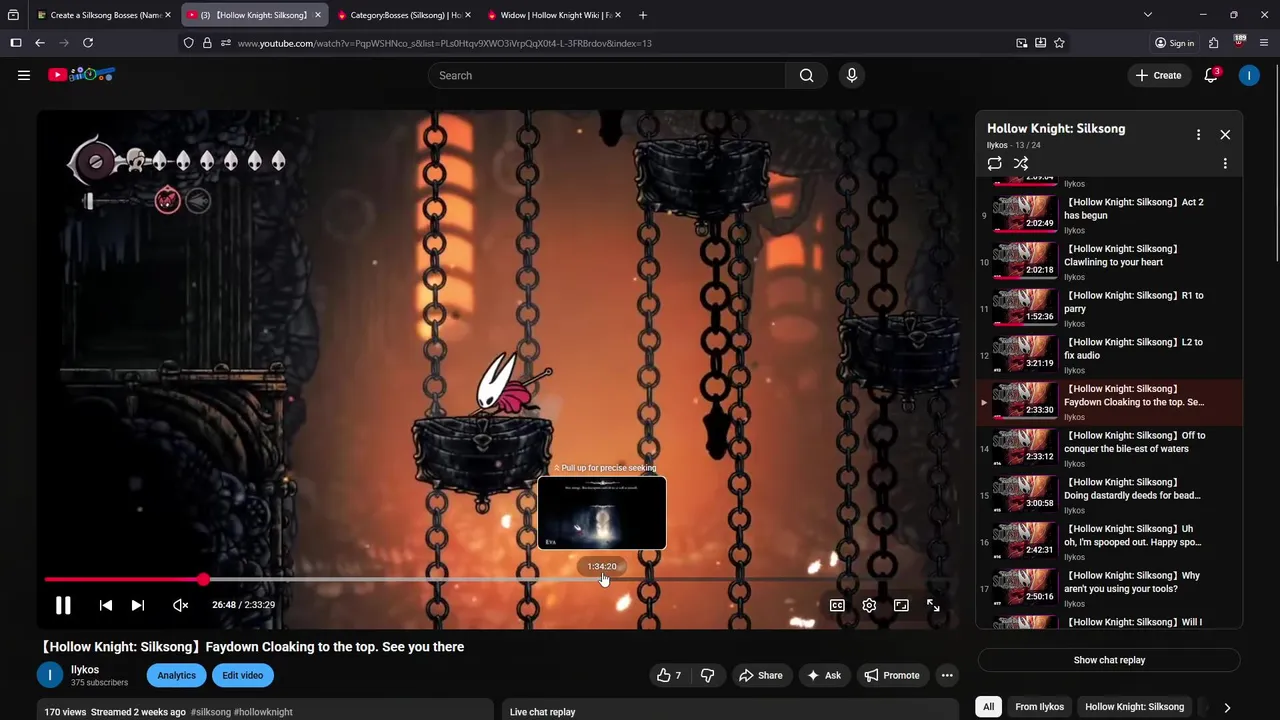This screenshot has height=720, width=1280.
Task: Open browser extensions puzzle icon
Action: click(1213, 43)
